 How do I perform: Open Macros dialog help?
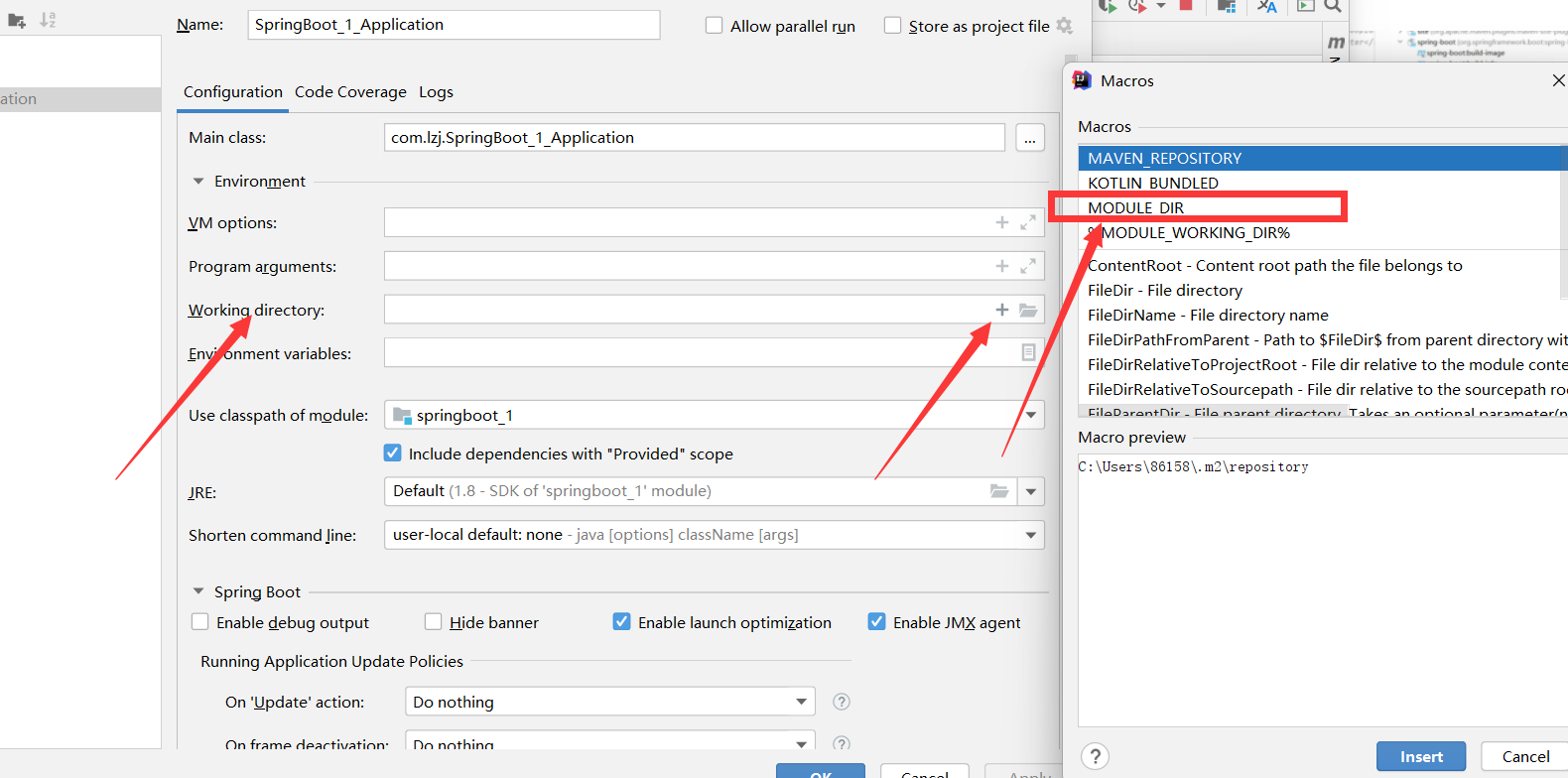click(x=1095, y=756)
